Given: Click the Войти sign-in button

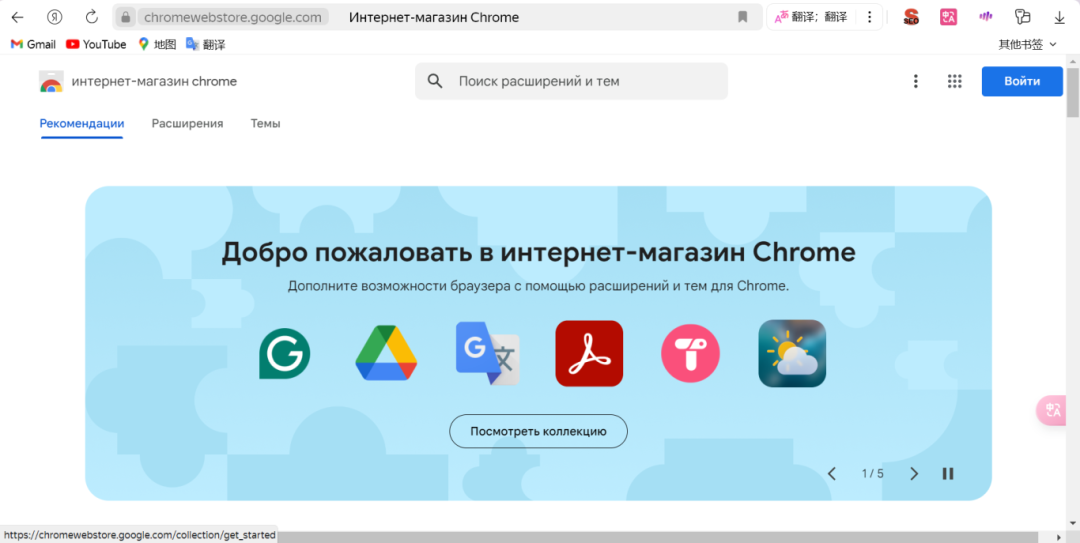Looking at the screenshot, I should (x=1022, y=81).
